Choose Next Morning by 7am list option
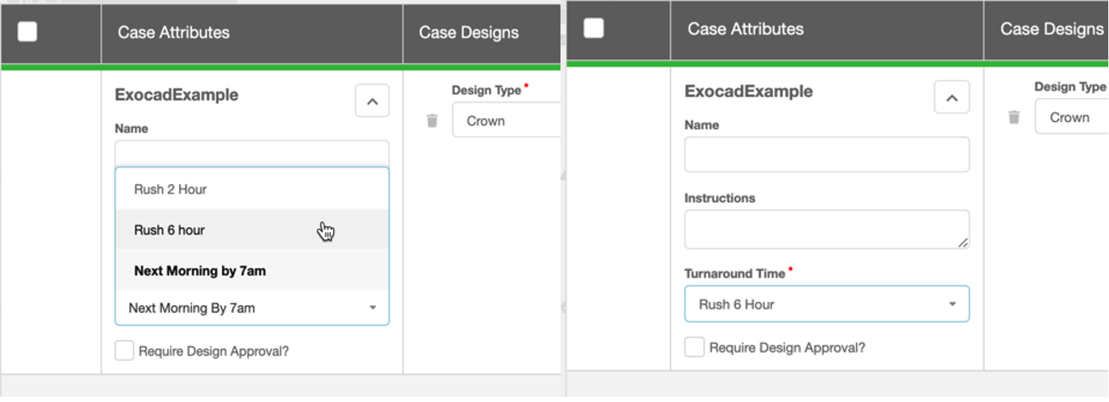1109x402 pixels. pos(252,270)
